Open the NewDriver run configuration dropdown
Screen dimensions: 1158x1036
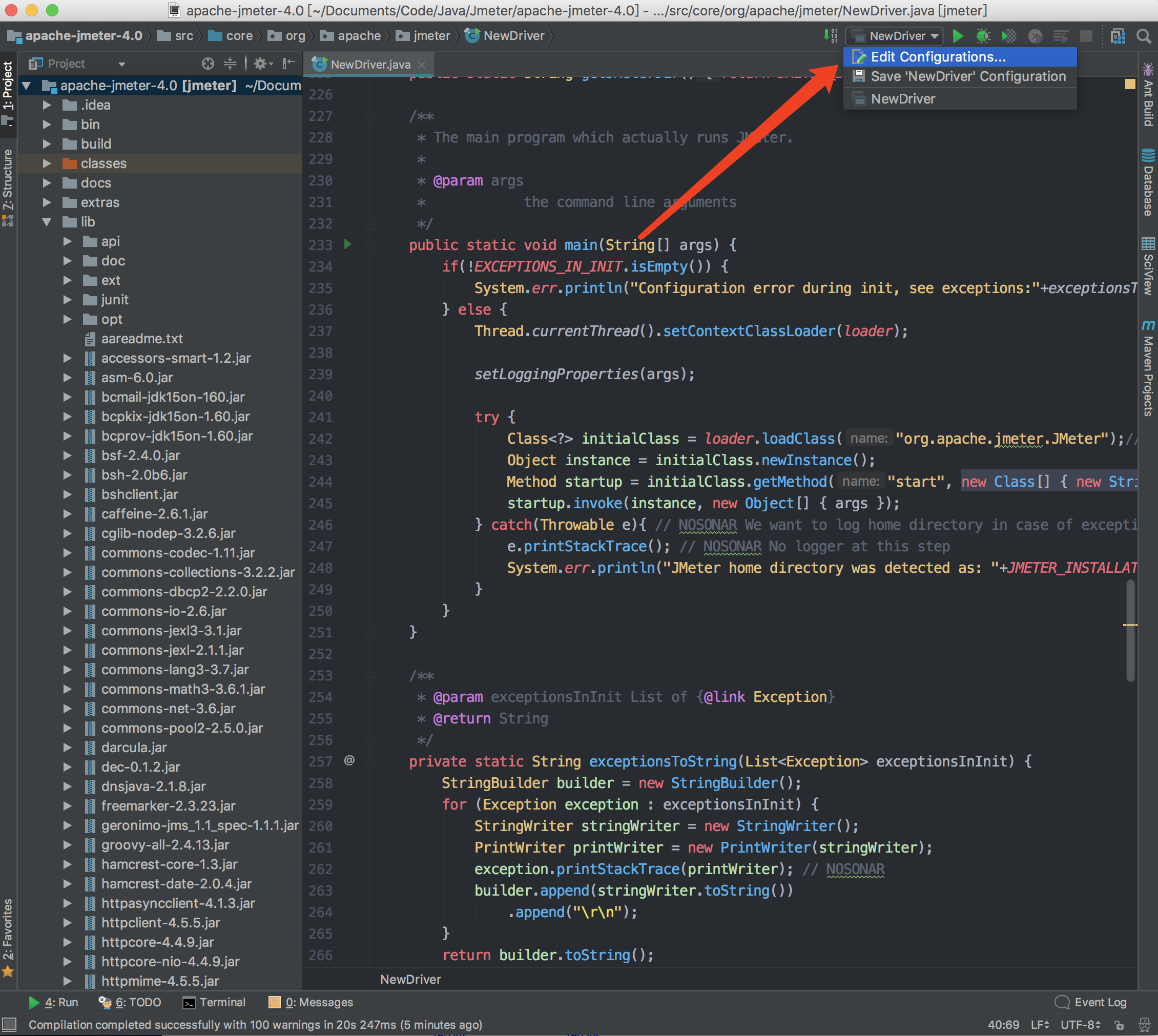point(895,36)
